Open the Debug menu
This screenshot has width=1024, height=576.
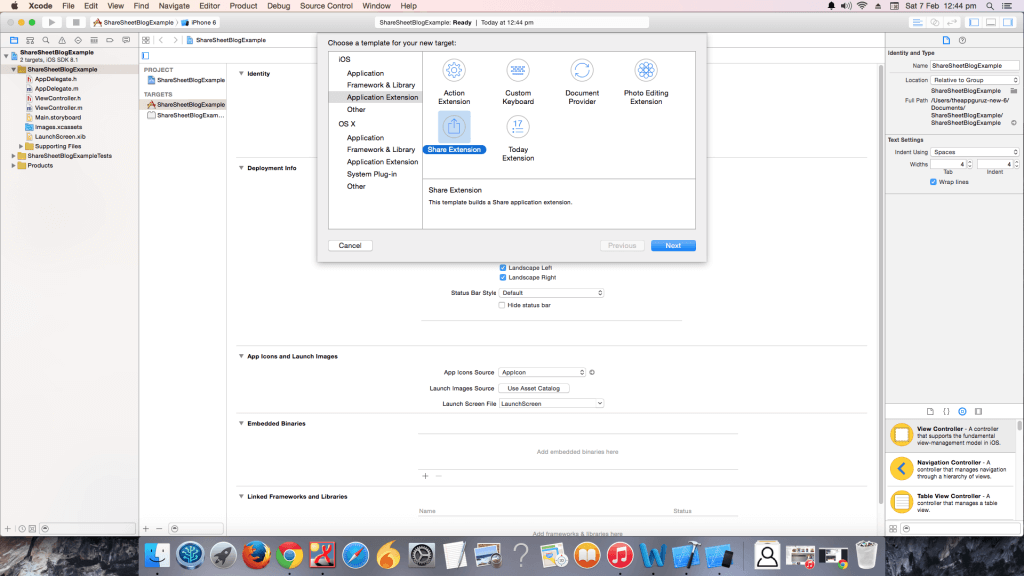(278, 6)
